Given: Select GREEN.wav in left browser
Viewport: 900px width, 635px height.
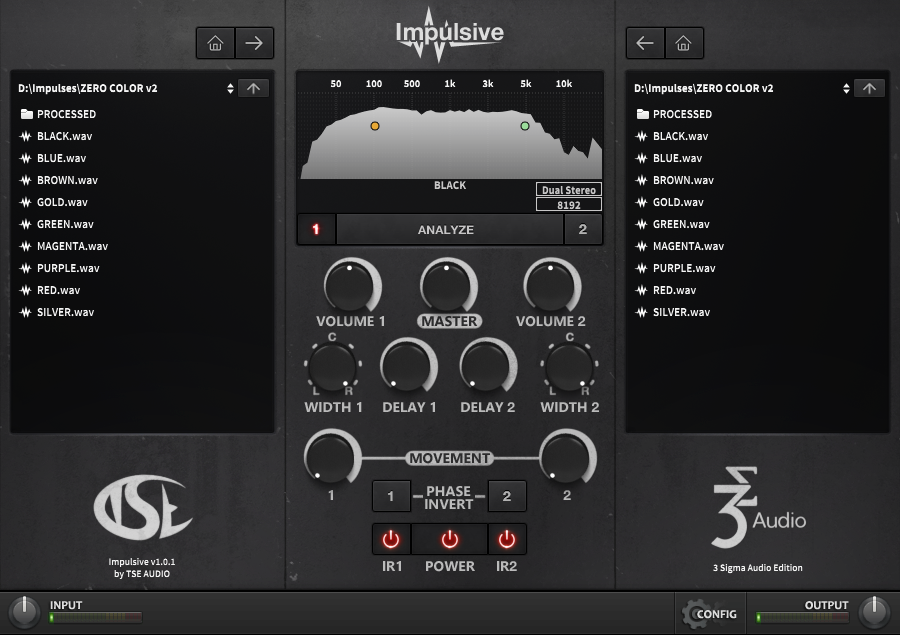Looking at the screenshot, I should pos(56,224).
